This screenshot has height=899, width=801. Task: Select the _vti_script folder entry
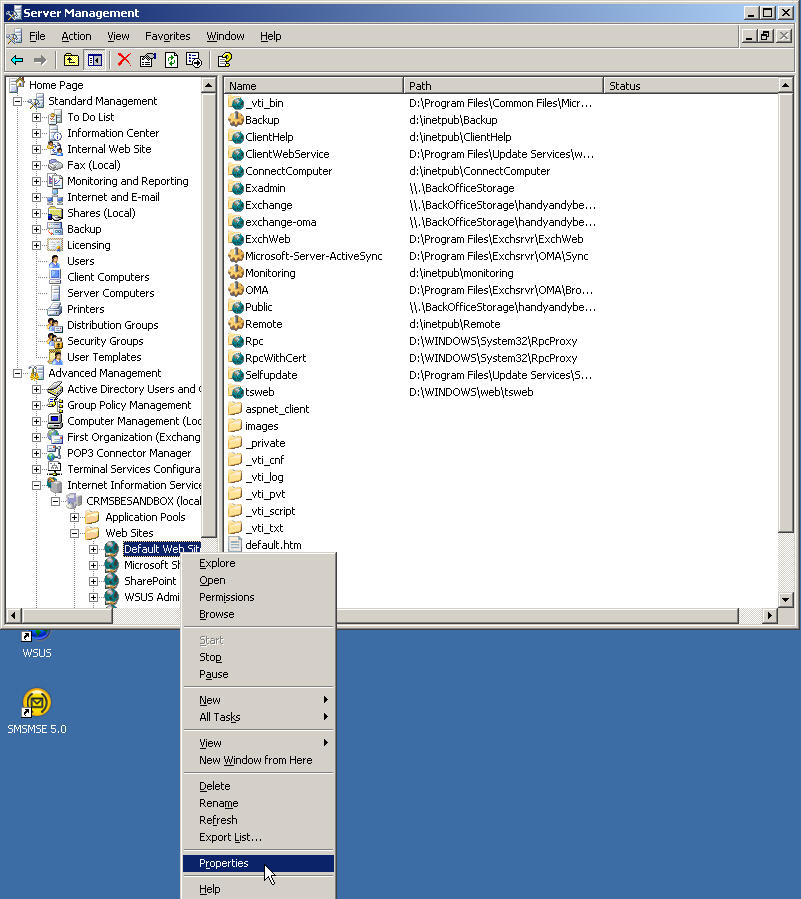[270, 511]
